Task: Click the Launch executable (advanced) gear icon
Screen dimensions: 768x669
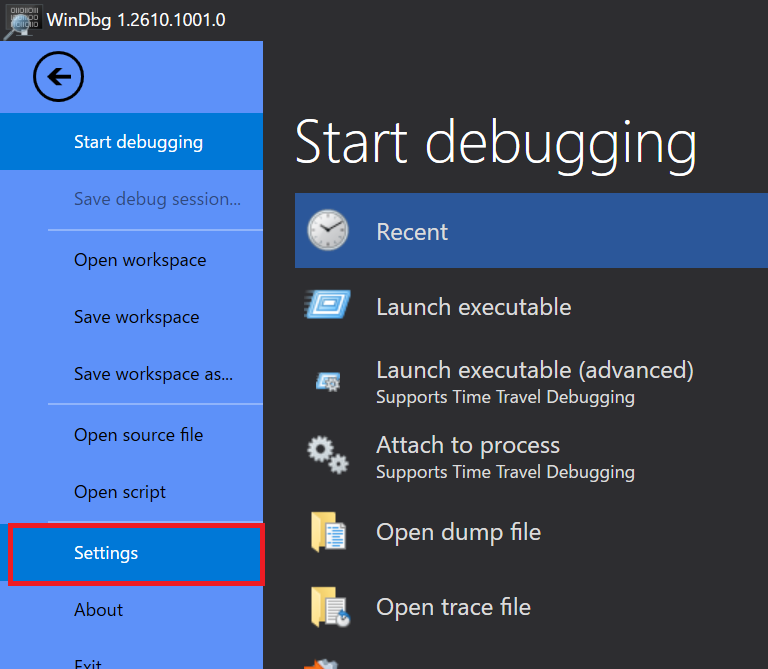Action: (328, 382)
